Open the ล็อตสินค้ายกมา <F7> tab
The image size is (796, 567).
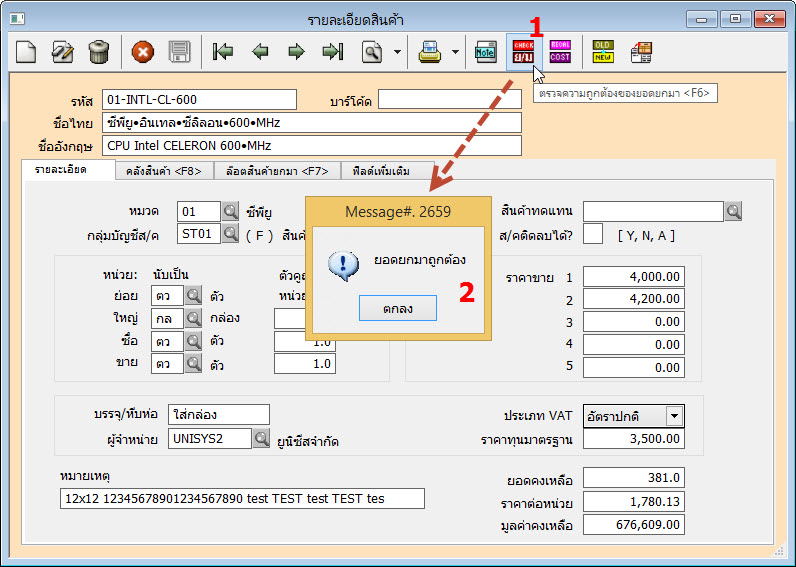click(277, 171)
